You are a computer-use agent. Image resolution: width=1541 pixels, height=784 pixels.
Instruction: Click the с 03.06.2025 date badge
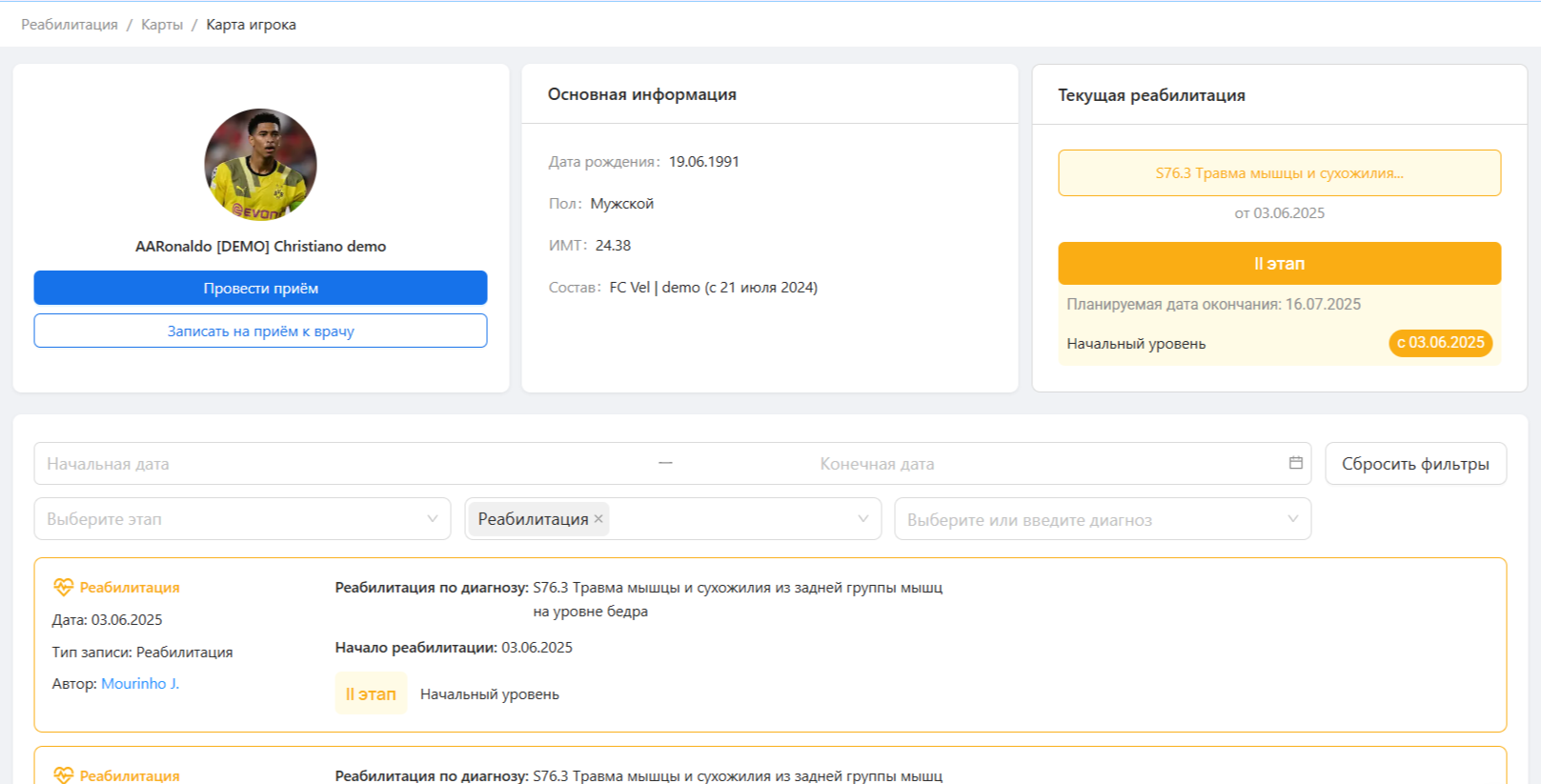click(1440, 343)
